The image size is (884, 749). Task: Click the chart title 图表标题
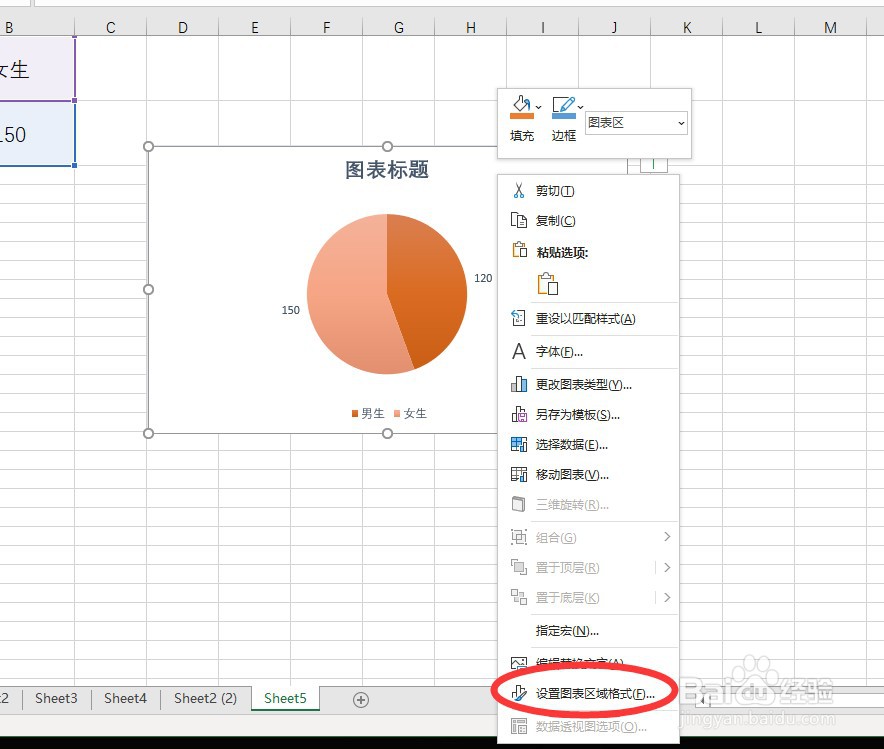pos(387,169)
